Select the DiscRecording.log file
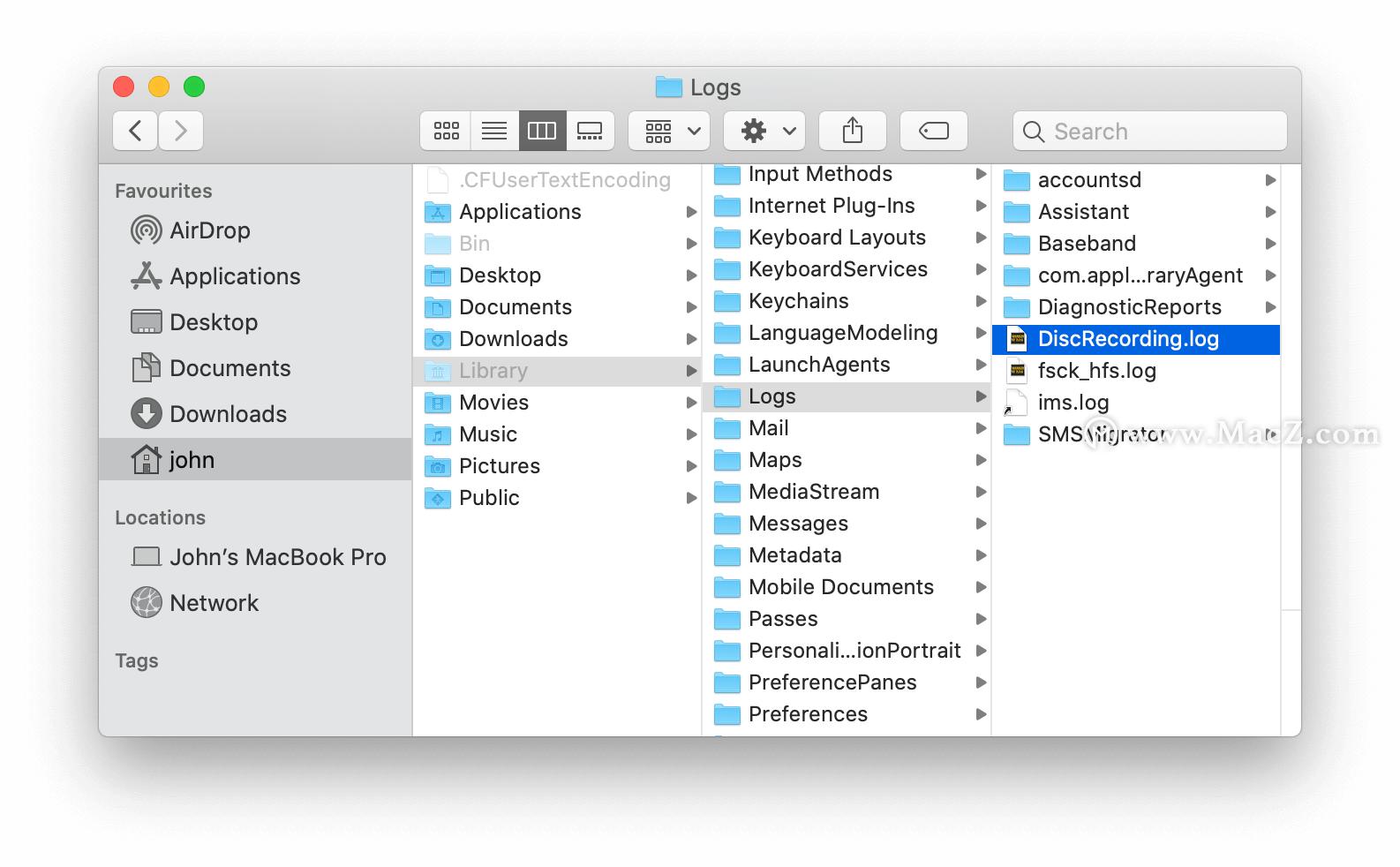 point(1136,339)
